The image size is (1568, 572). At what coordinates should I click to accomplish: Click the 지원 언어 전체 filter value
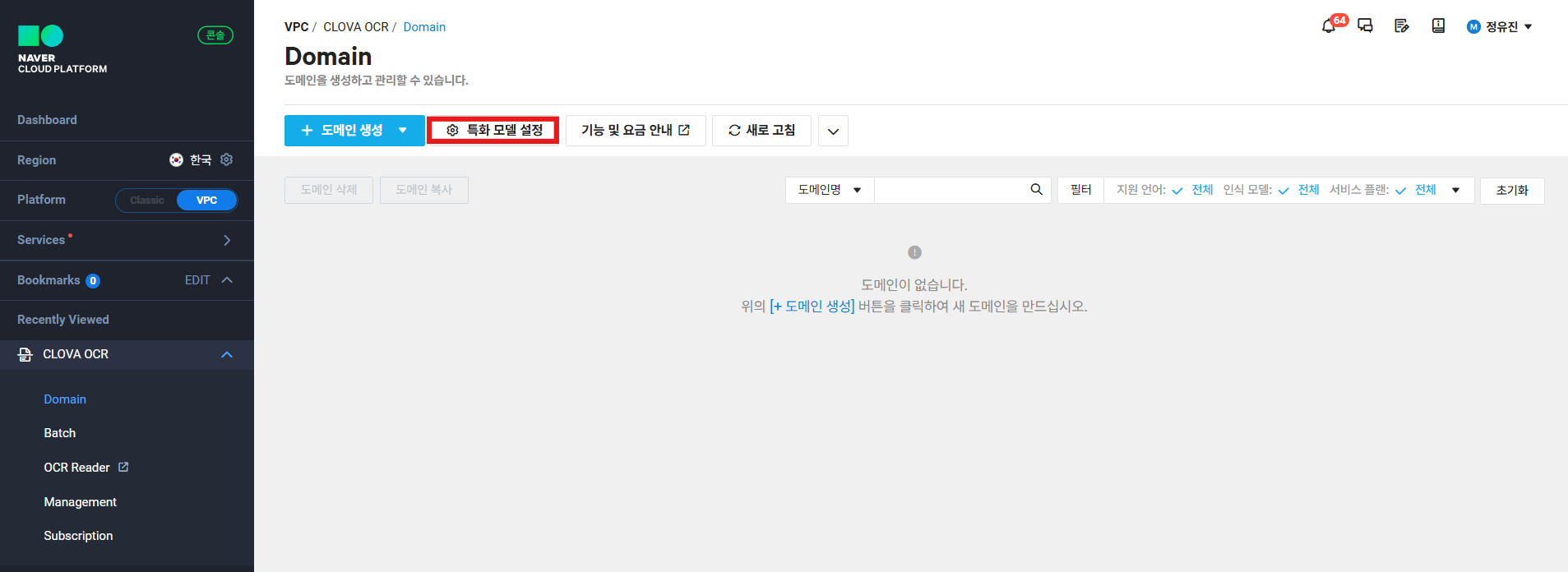1202,190
